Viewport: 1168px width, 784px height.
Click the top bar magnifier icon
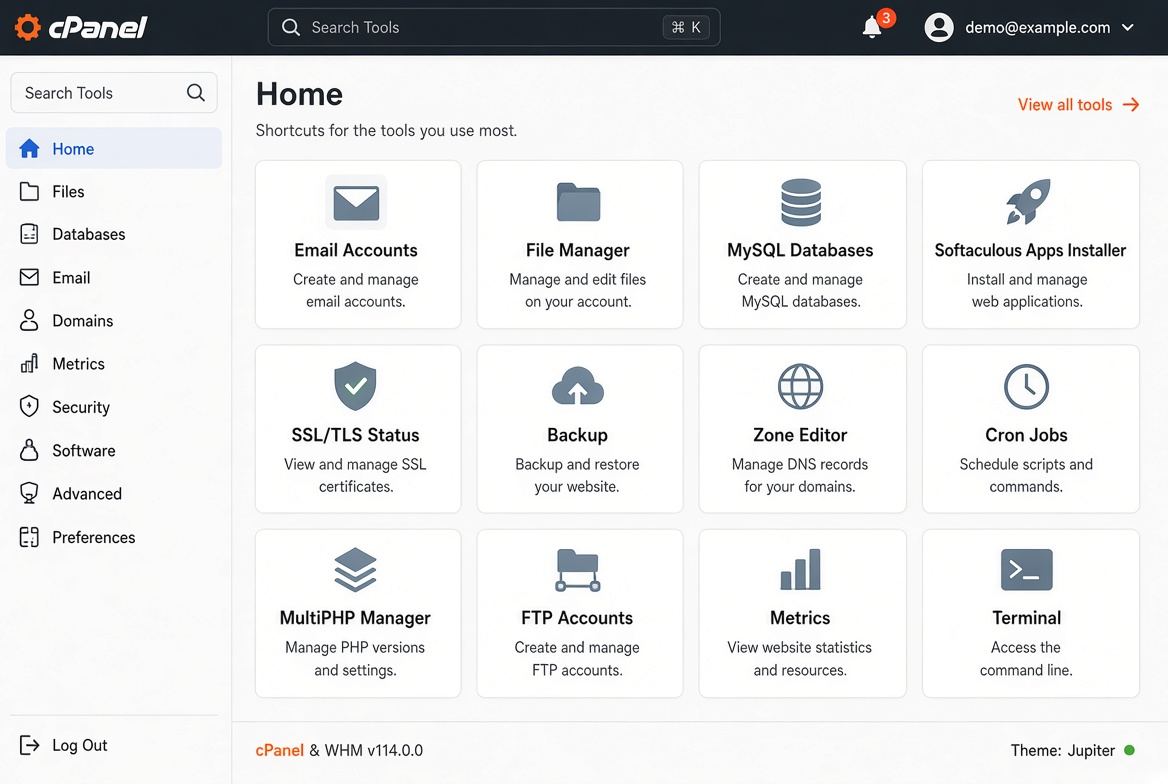291,28
